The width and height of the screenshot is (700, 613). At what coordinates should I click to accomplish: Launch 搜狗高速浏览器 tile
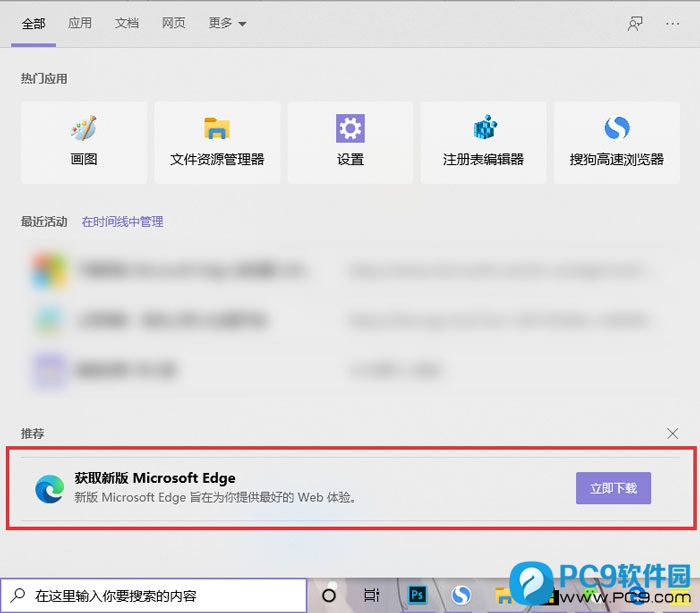(617, 142)
